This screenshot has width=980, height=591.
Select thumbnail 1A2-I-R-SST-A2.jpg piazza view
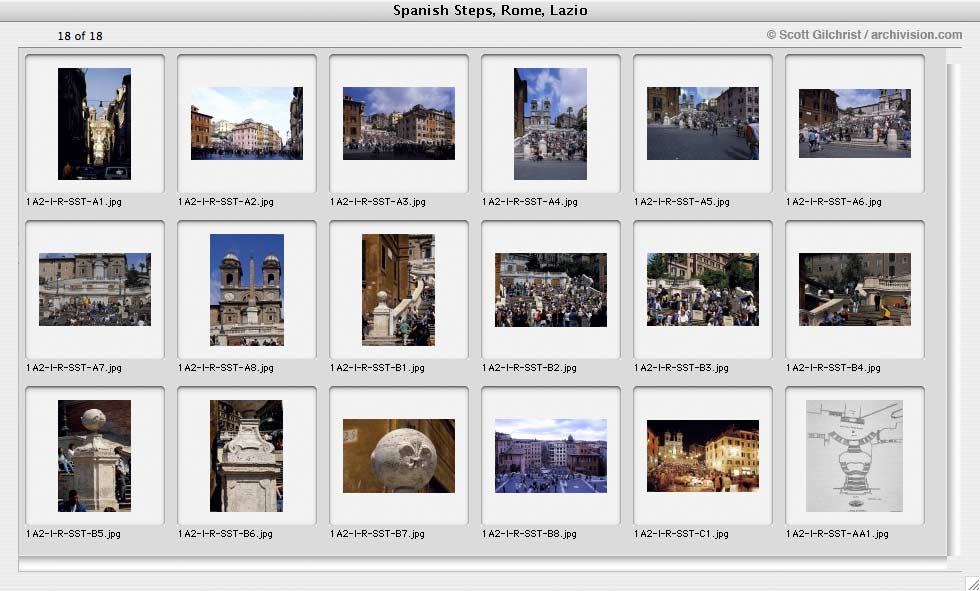(x=247, y=123)
